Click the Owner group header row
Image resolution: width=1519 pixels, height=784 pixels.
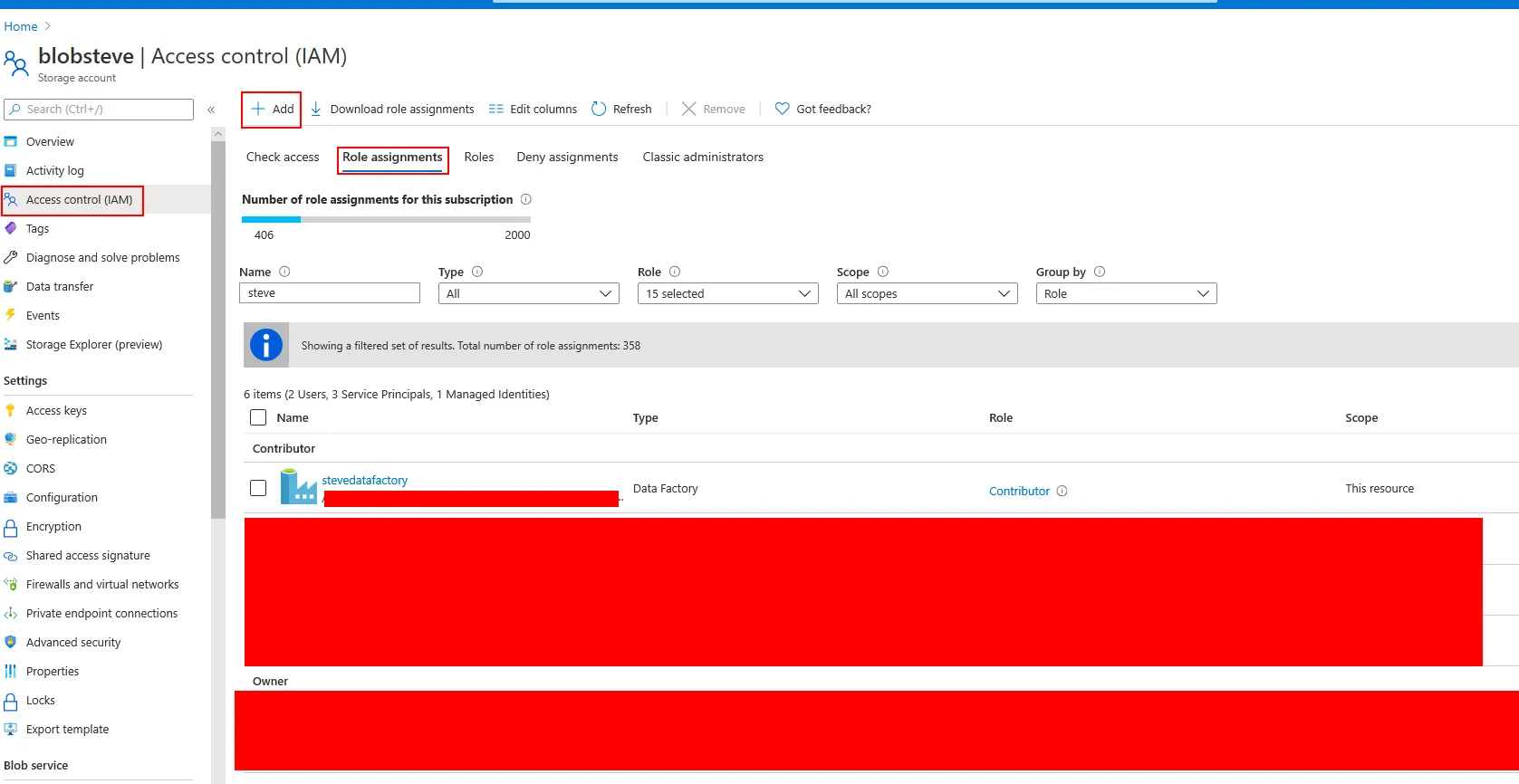tap(881, 681)
